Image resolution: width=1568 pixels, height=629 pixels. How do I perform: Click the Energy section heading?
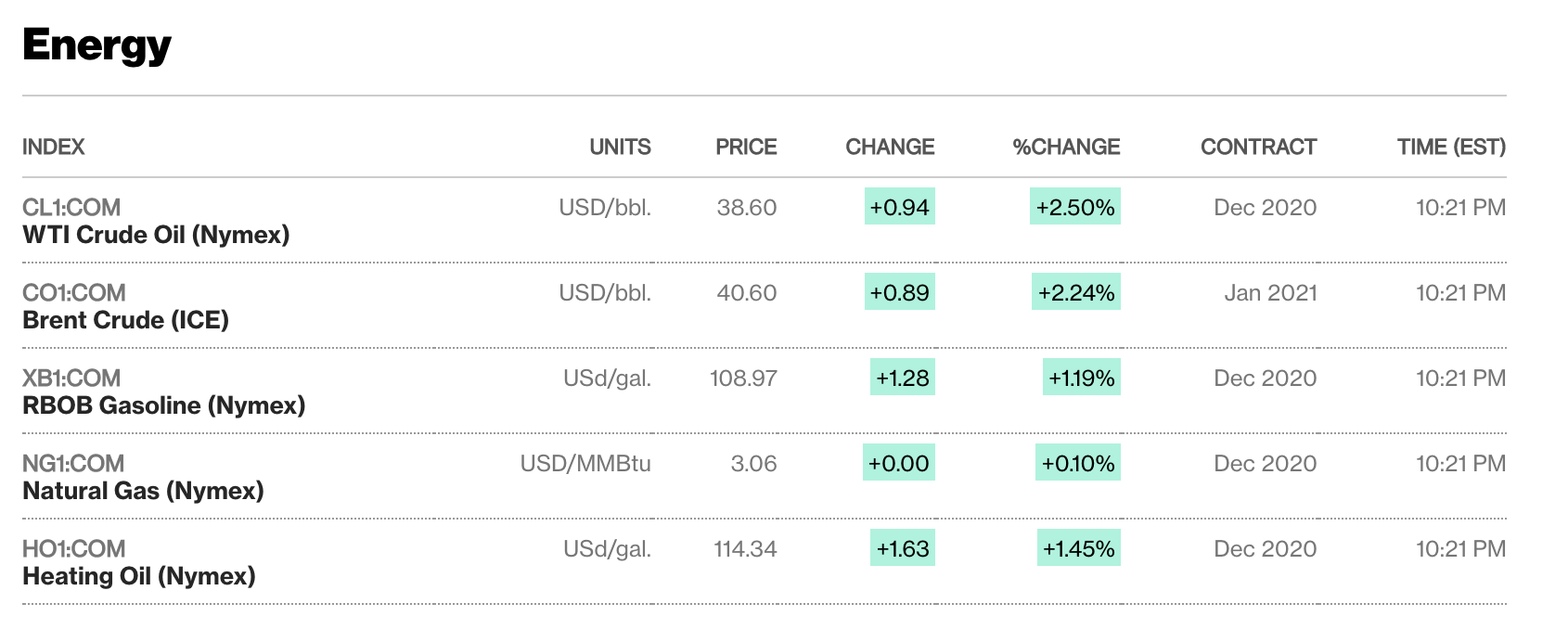pos(96,45)
